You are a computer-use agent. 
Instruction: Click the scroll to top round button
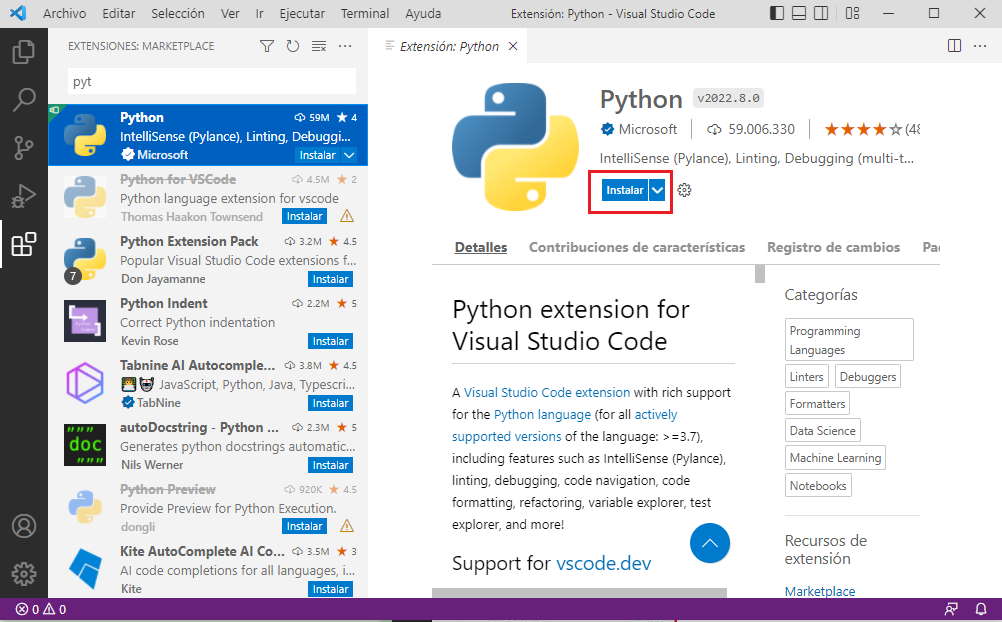click(709, 543)
